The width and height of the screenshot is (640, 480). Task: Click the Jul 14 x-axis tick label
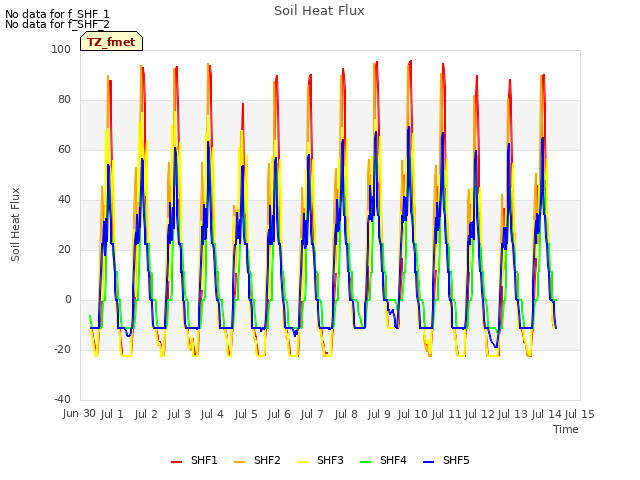tap(547, 414)
